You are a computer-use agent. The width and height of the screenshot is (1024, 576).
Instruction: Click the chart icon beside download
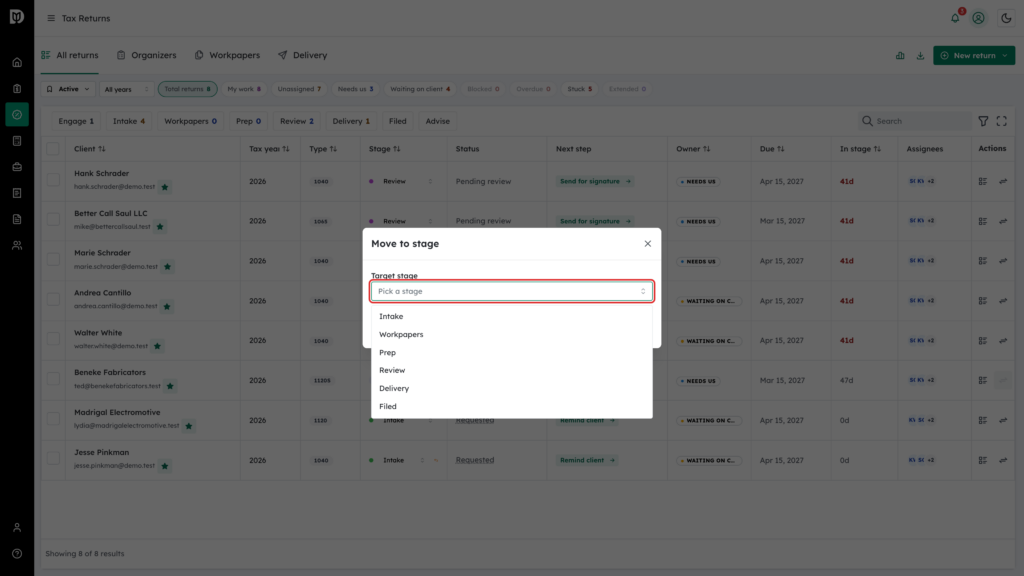coord(900,56)
